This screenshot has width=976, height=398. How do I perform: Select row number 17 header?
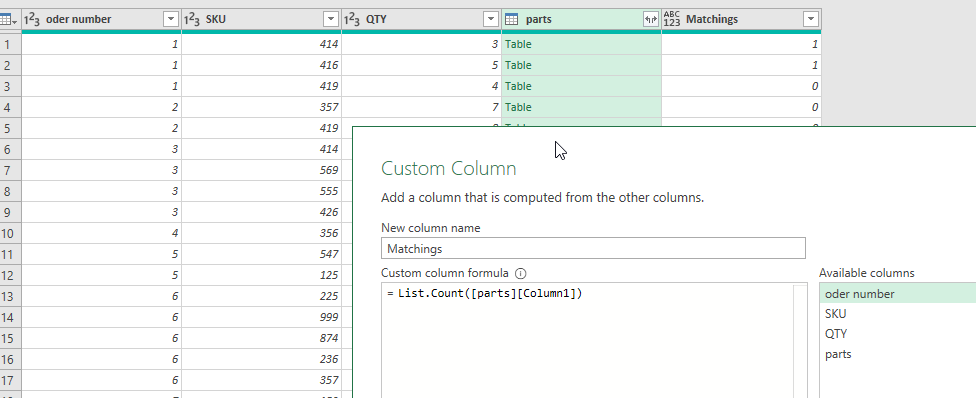coord(10,380)
